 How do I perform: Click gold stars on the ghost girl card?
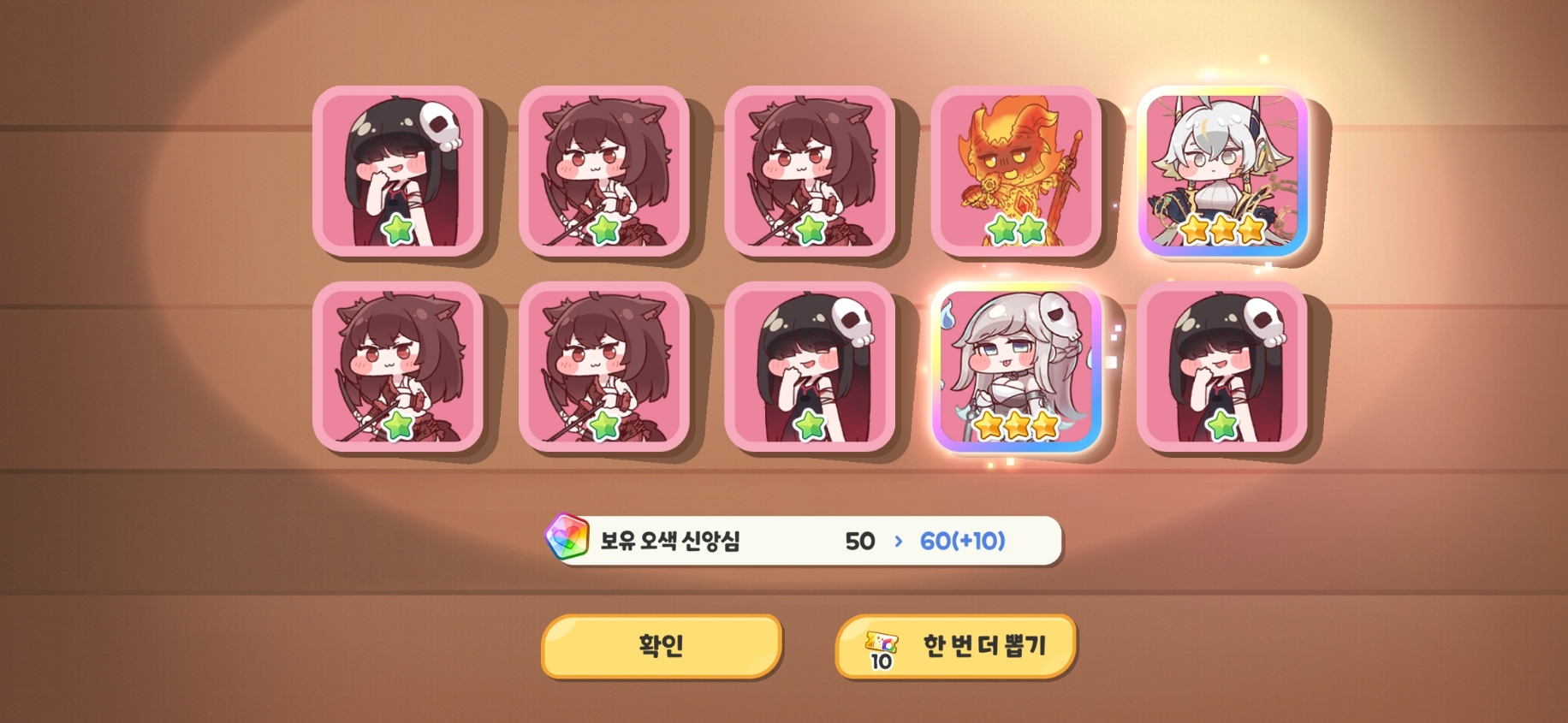click(1016, 424)
